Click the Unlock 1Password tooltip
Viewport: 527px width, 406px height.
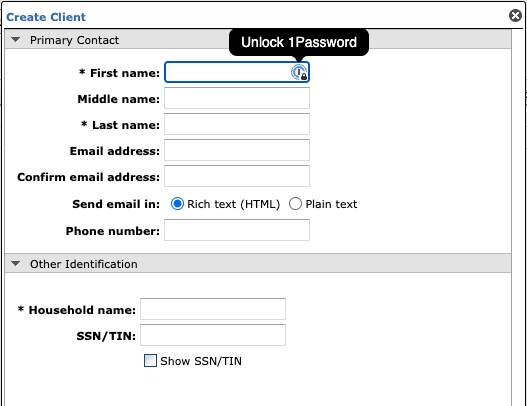(x=299, y=42)
